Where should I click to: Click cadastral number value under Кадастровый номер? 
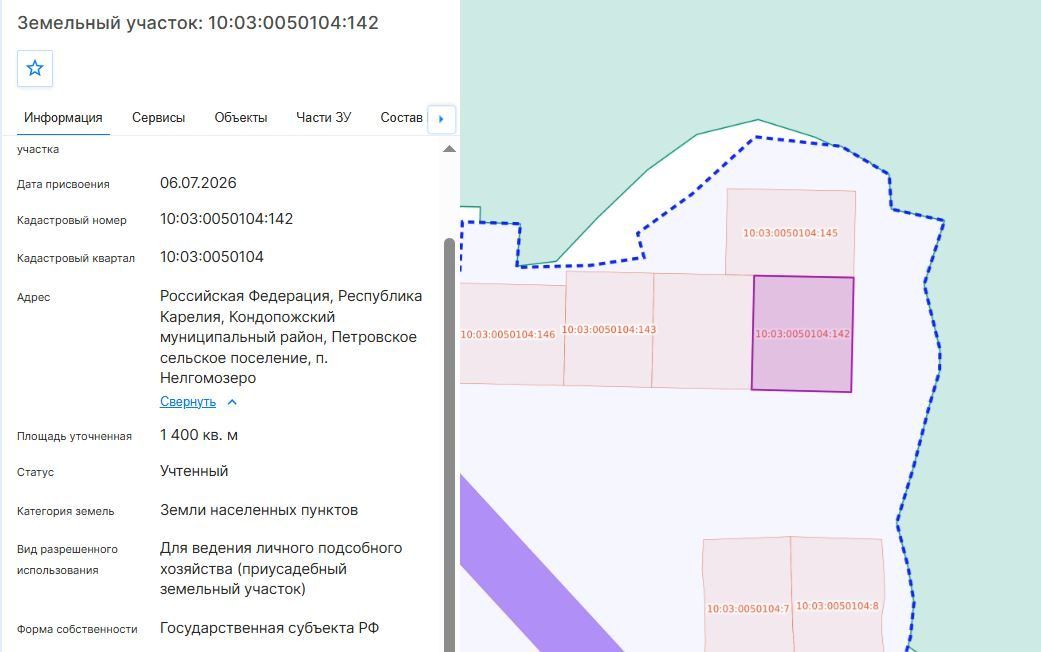click(226, 218)
